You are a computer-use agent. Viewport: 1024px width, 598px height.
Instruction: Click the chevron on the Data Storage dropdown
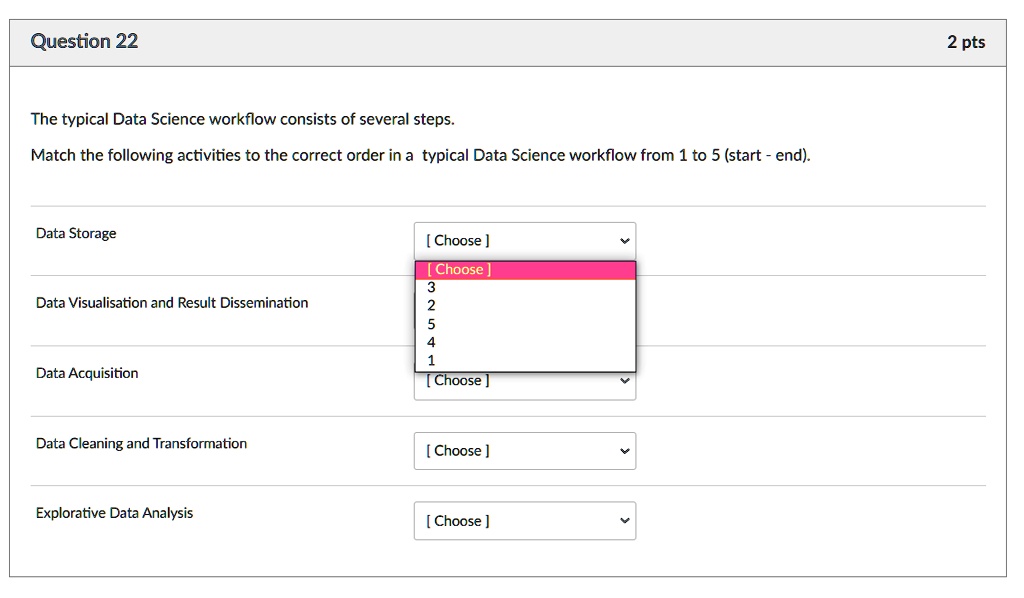[625, 240]
